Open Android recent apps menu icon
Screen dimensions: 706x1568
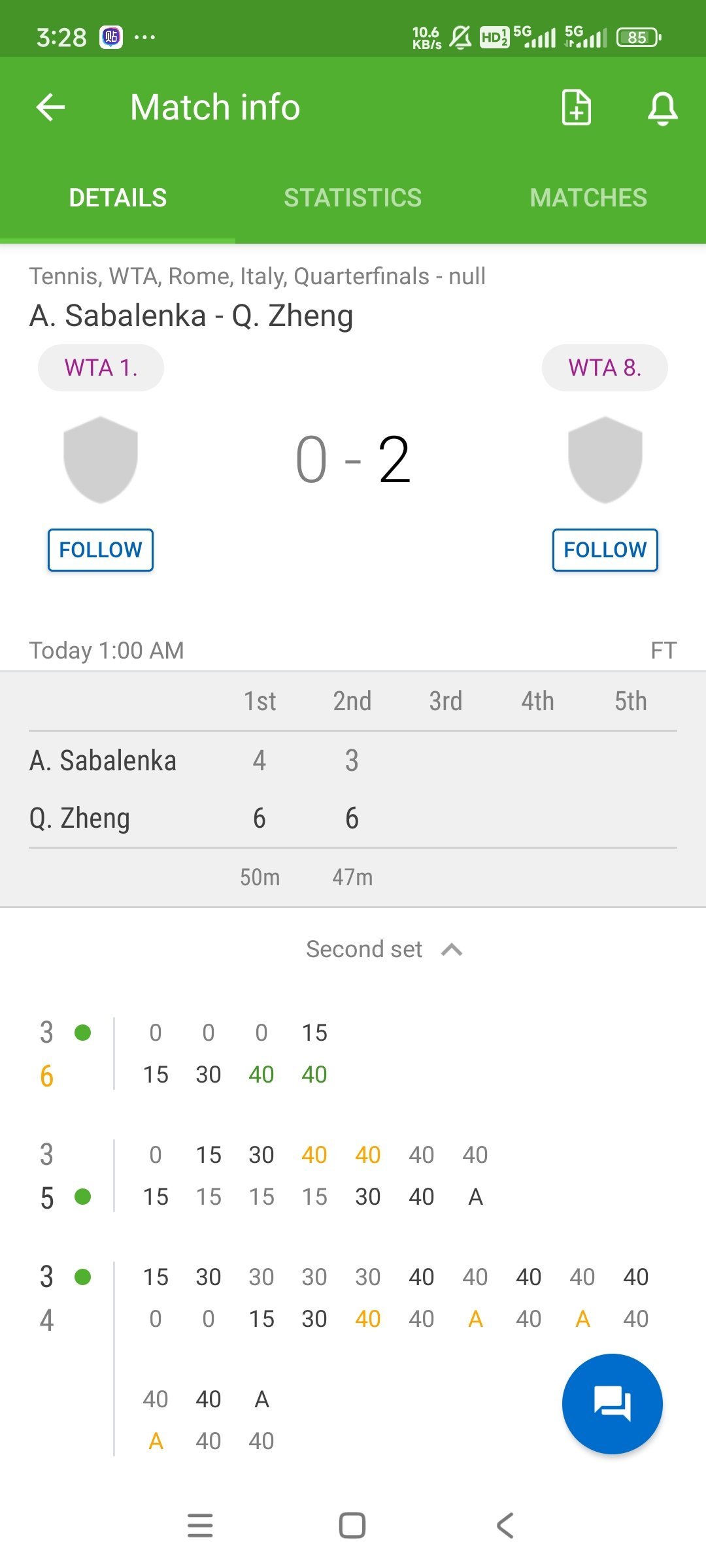200,1526
